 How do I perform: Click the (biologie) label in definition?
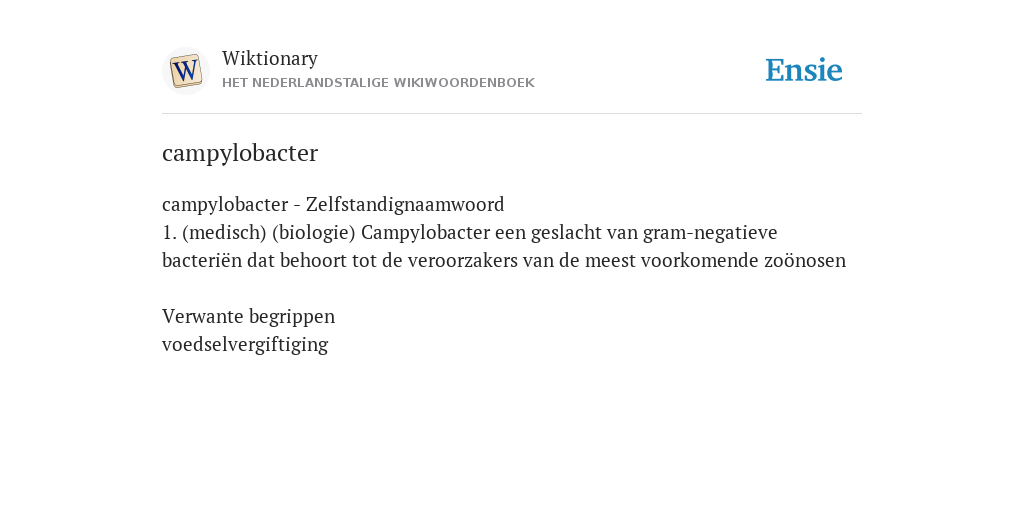[x=313, y=232]
